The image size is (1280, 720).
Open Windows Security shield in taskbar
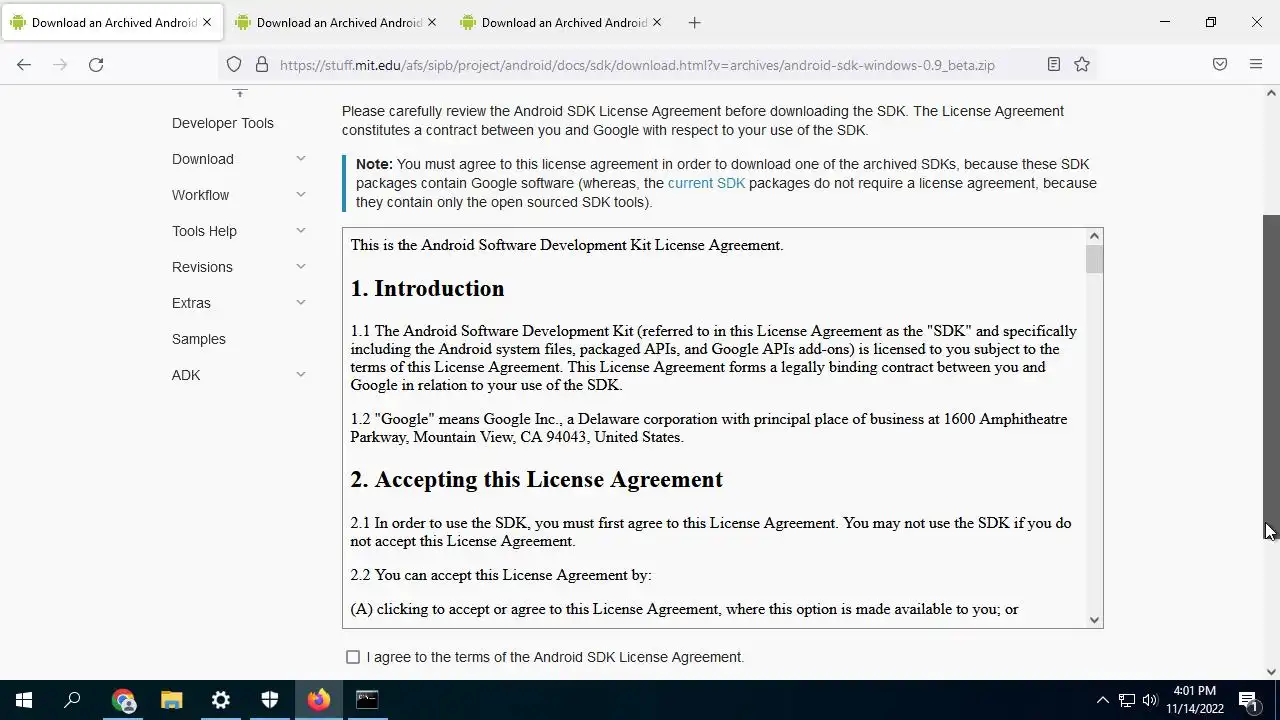270,700
